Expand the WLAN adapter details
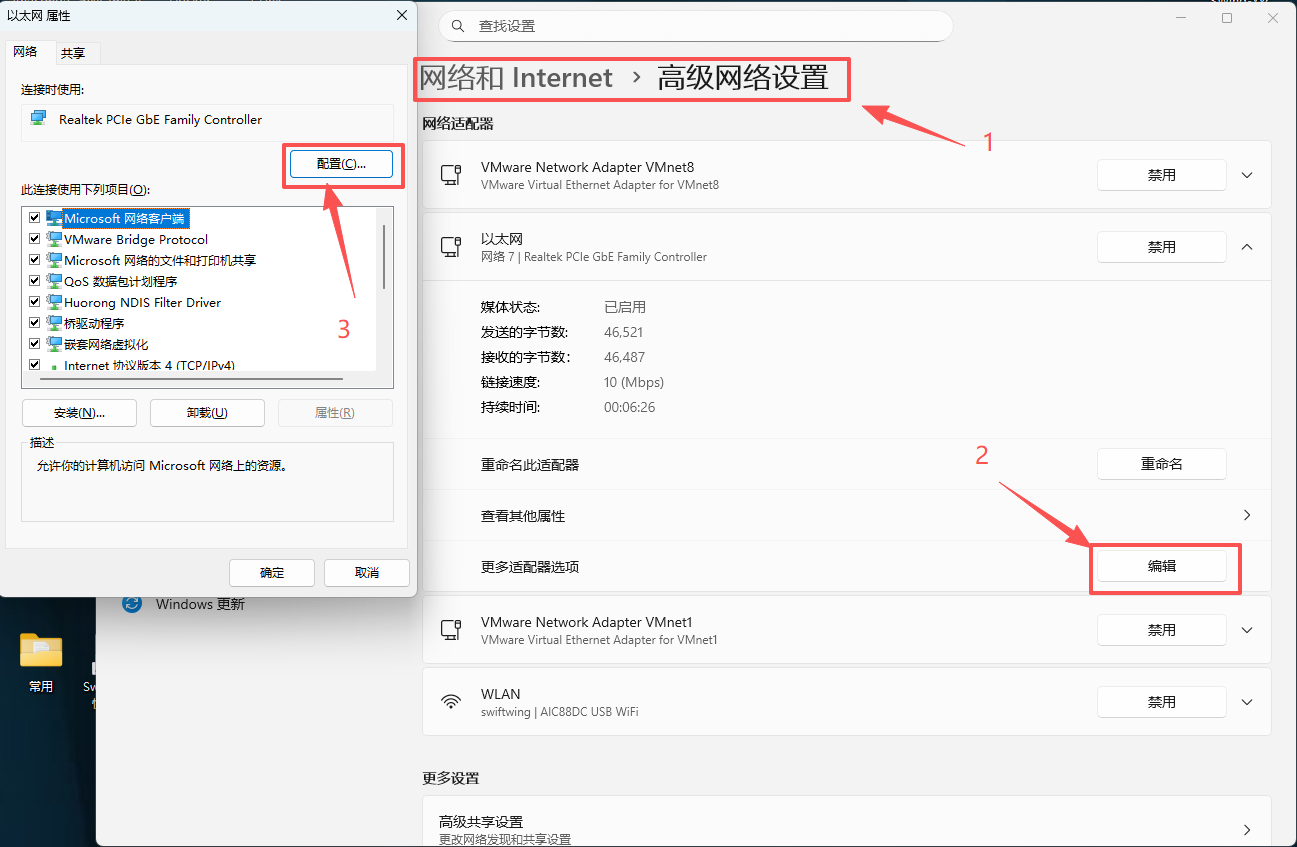The height and width of the screenshot is (847, 1297). [1247, 702]
